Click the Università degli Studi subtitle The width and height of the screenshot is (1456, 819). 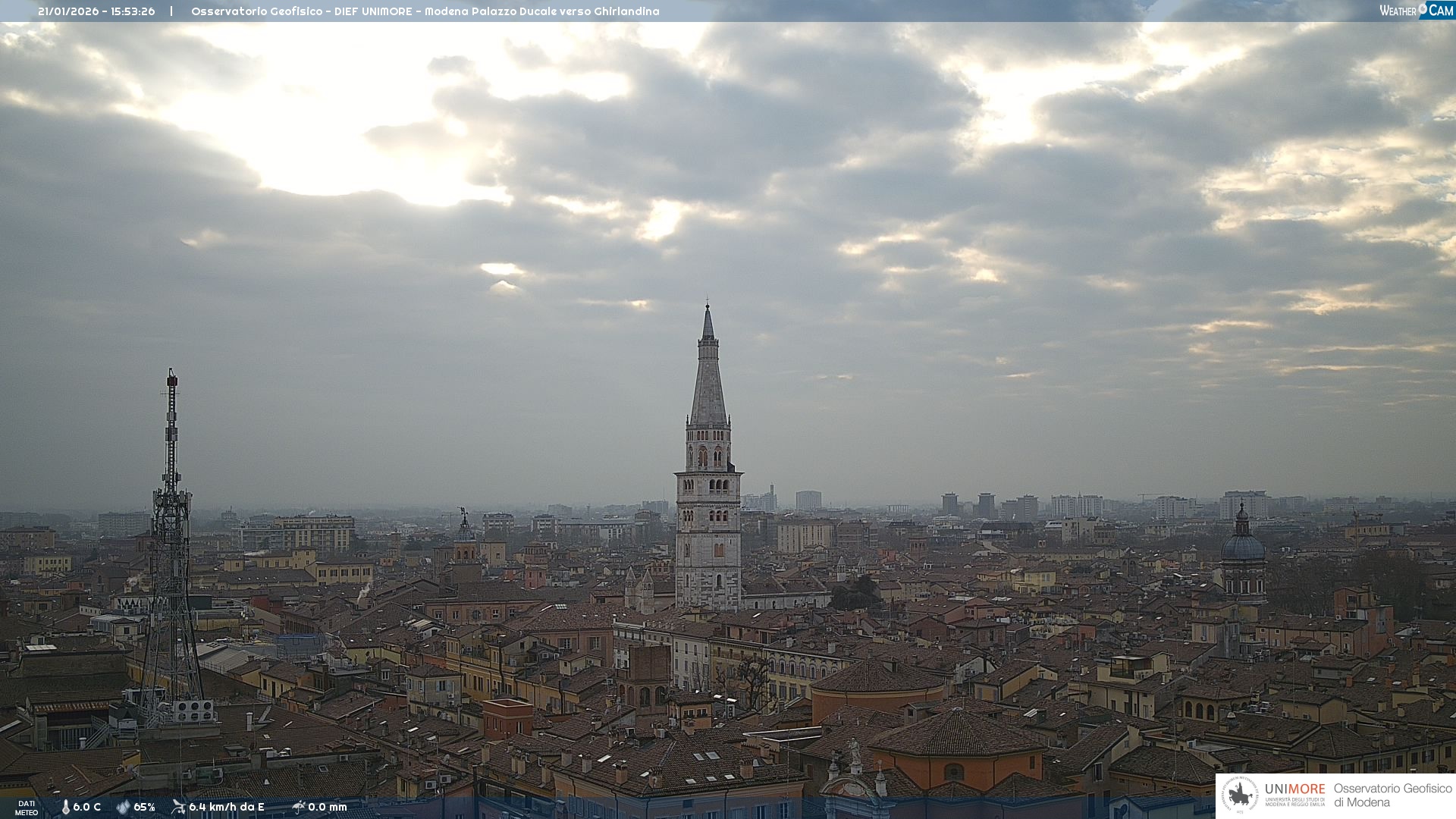[1294, 802]
